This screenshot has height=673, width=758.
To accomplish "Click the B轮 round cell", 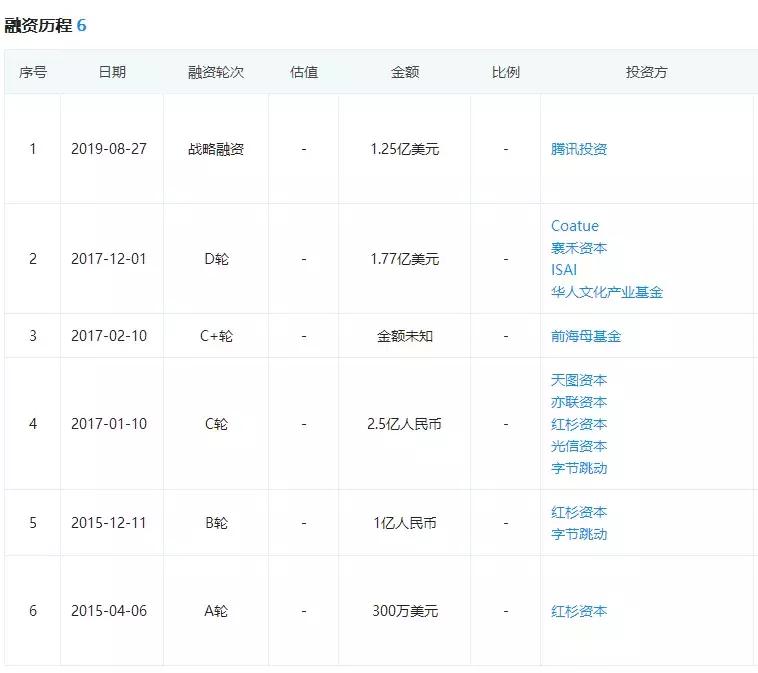I will click(216, 523).
